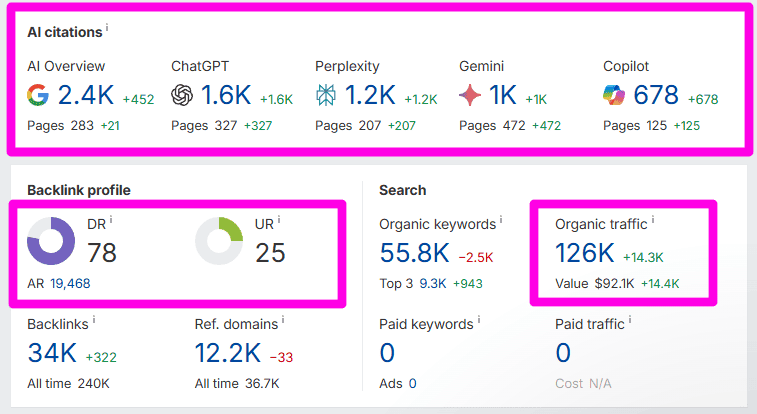Click the Gemini star icon

pyautogui.click(x=470, y=96)
